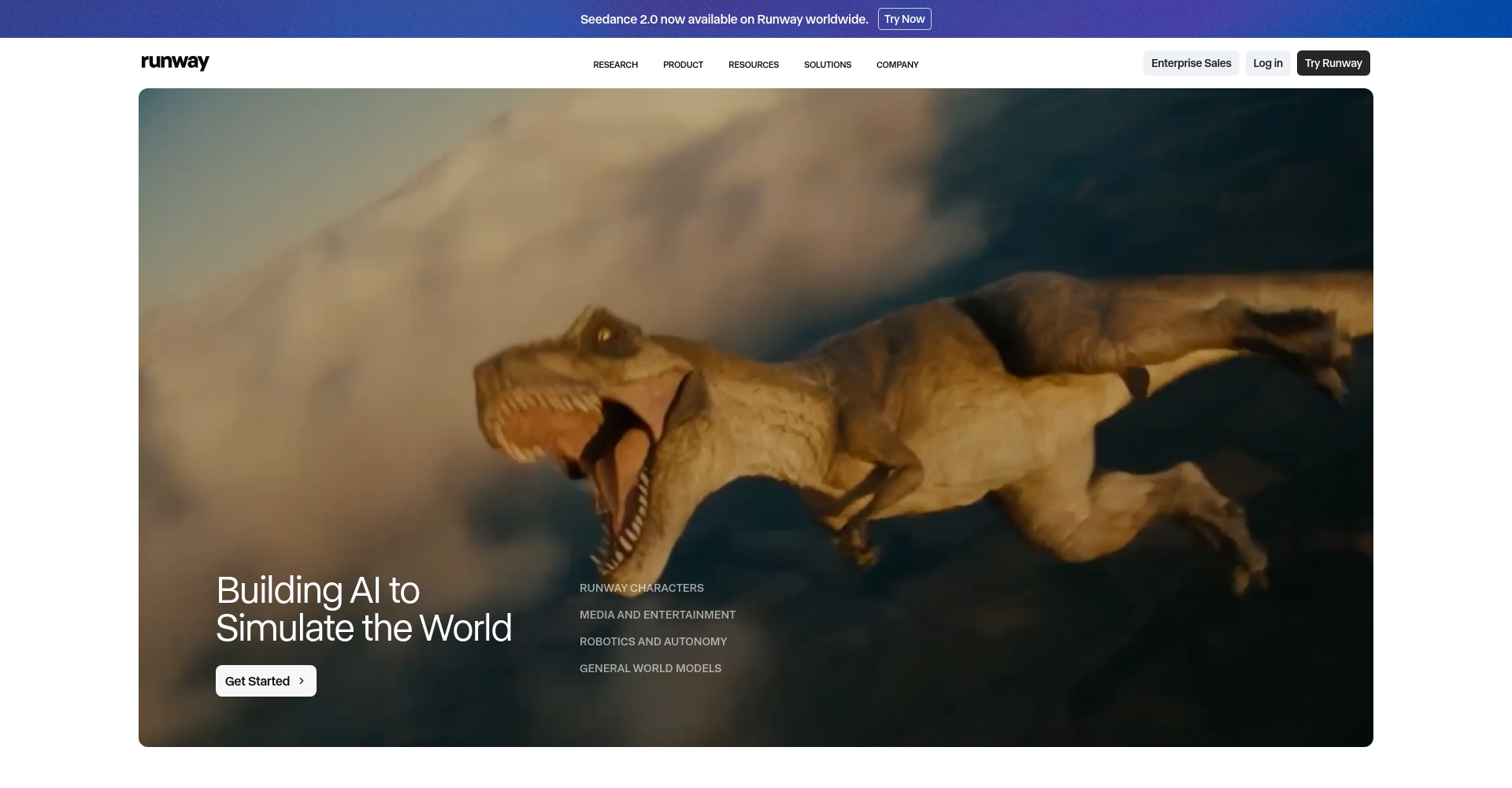
Task: Open the Seedance 2.0 announcement text
Action: point(724,19)
